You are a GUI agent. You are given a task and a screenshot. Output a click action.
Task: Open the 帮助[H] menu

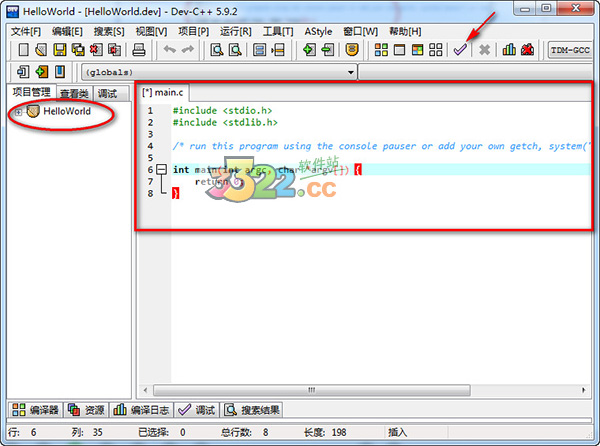[405, 31]
